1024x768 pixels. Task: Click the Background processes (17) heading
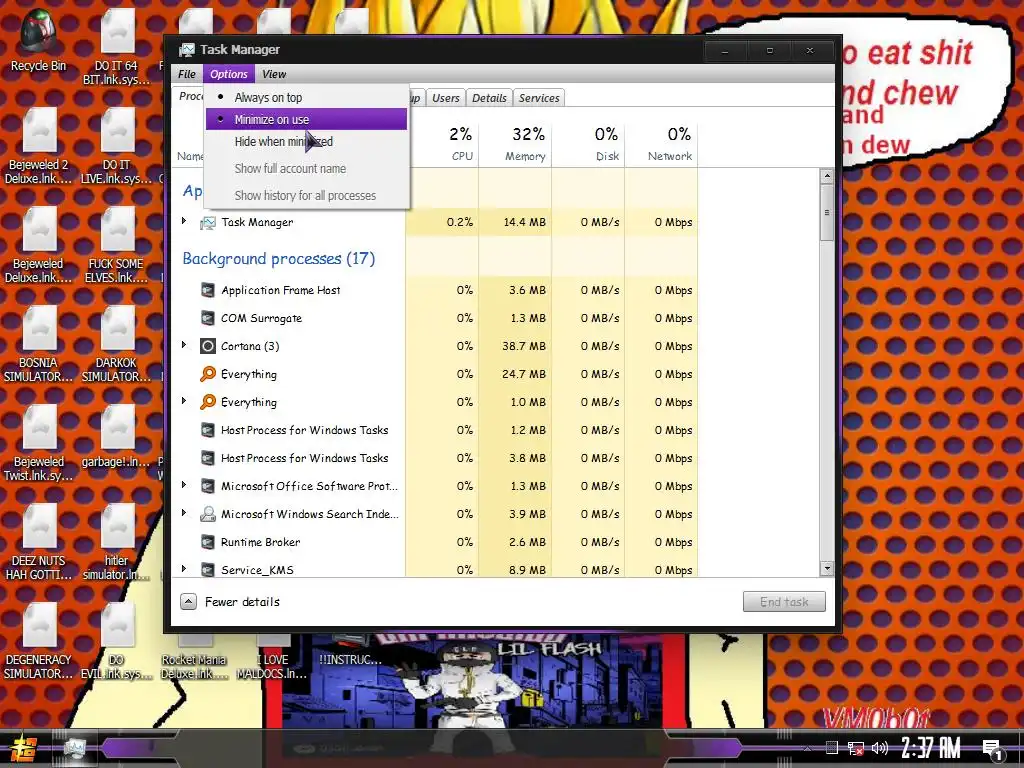[x=279, y=259]
